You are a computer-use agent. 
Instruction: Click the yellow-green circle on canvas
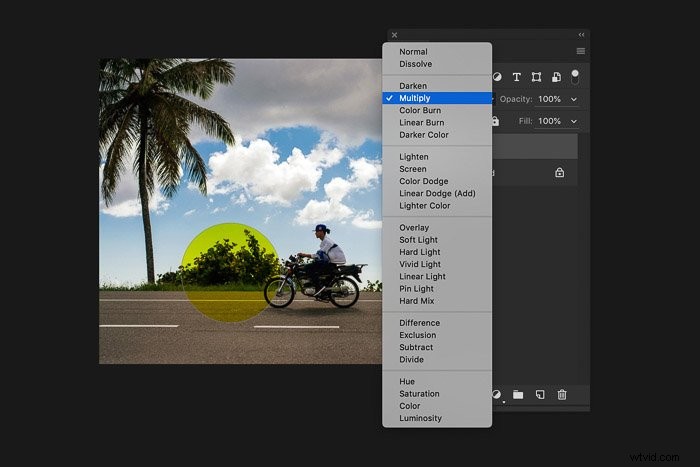point(230,273)
